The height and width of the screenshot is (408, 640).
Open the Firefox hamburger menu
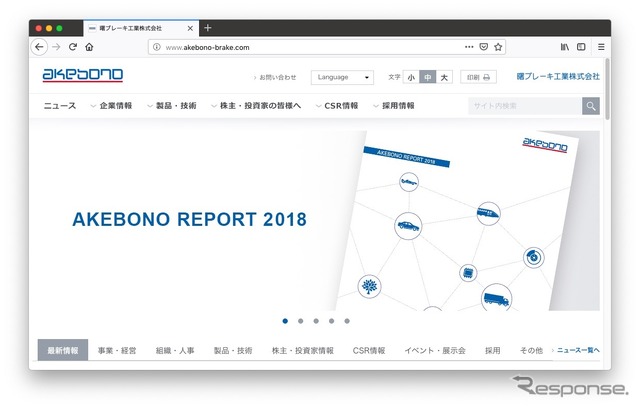601,47
